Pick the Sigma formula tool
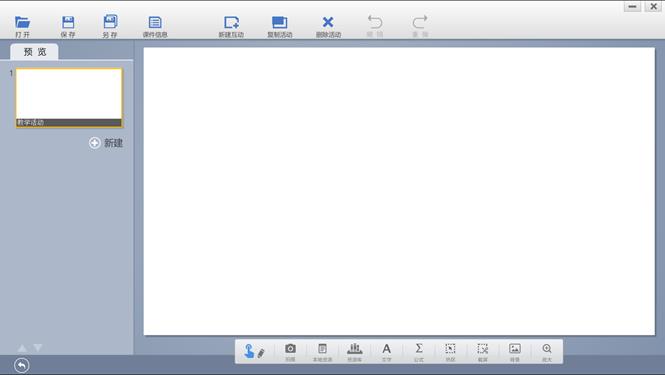The width and height of the screenshot is (665, 375). (419, 352)
